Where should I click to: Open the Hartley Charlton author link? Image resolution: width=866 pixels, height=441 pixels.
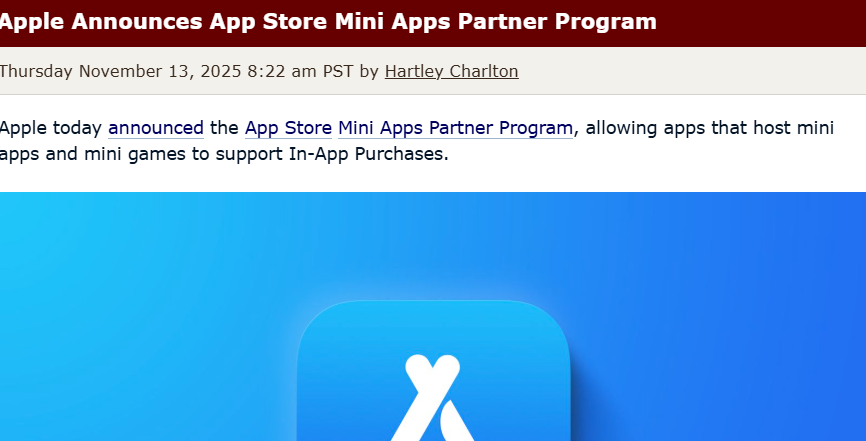[x=451, y=71]
